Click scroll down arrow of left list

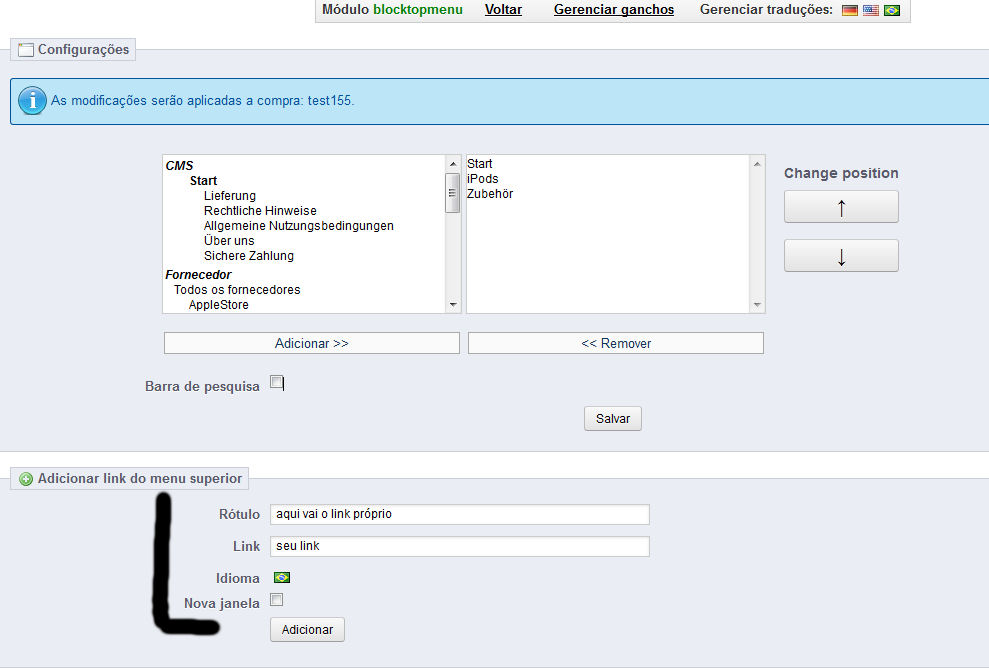(453, 305)
